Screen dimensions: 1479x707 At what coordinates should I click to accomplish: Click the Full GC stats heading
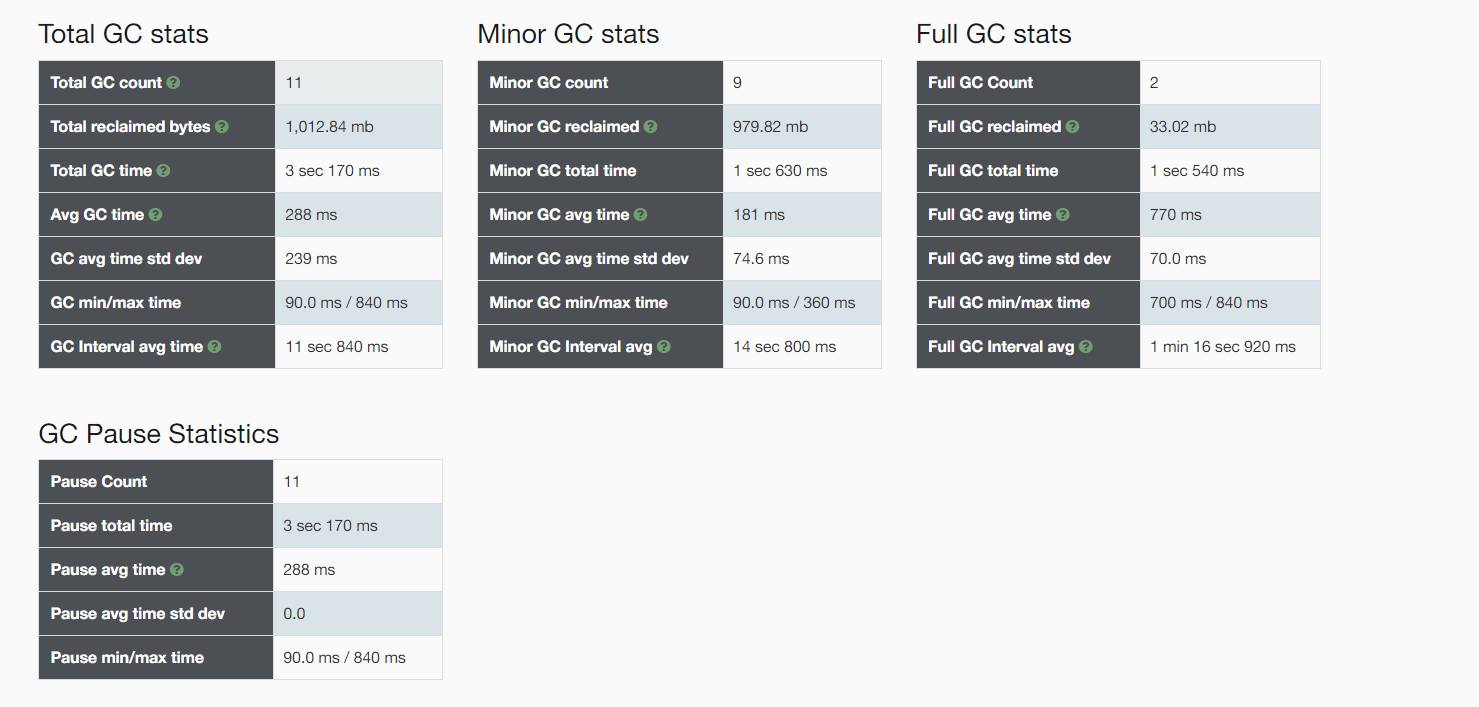click(994, 34)
